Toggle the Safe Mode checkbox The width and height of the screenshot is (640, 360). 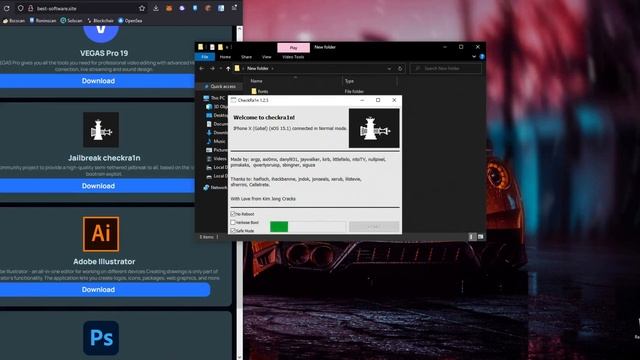click(x=233, y=231)
